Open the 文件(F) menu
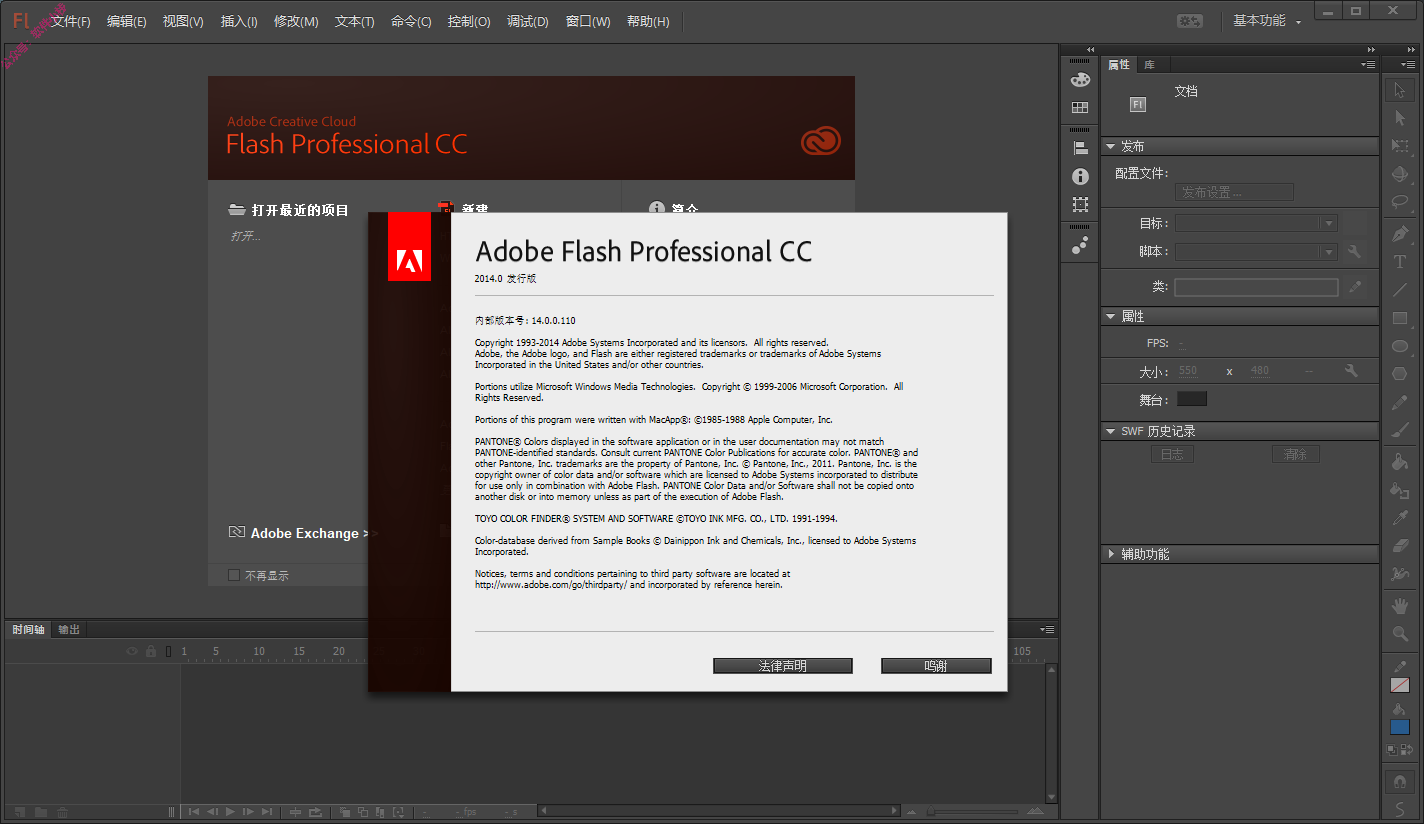Screen dimensions: 1424x824 click(70, 22)
